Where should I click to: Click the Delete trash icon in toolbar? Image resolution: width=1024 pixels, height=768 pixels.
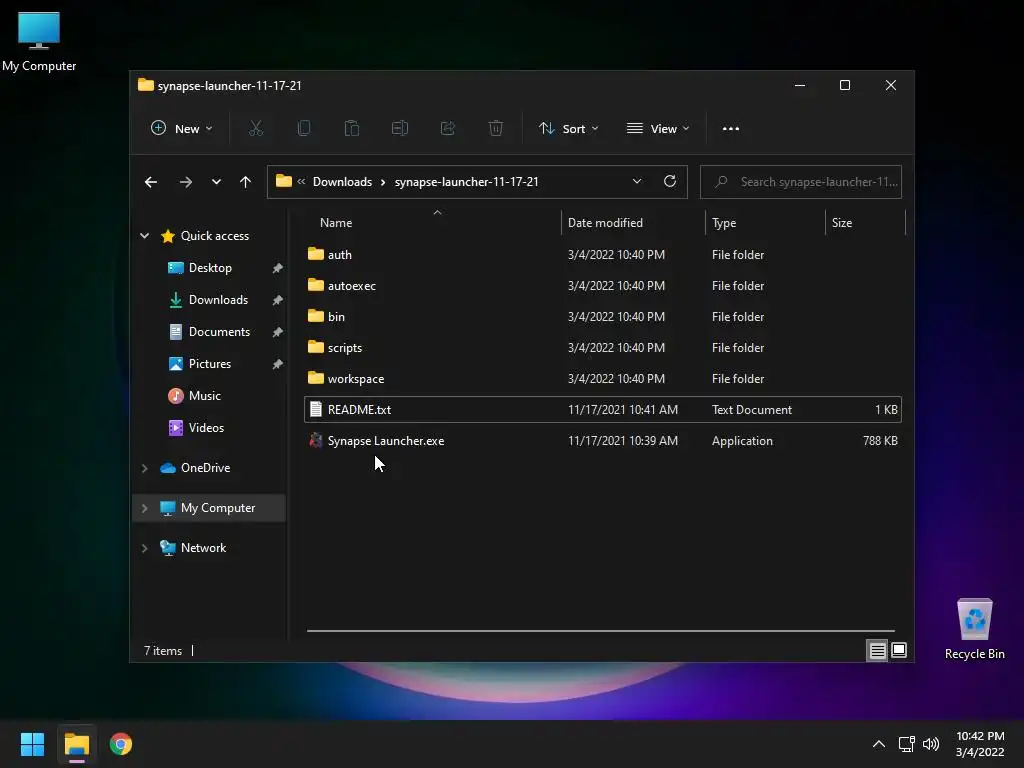click(x=496, y=128)
